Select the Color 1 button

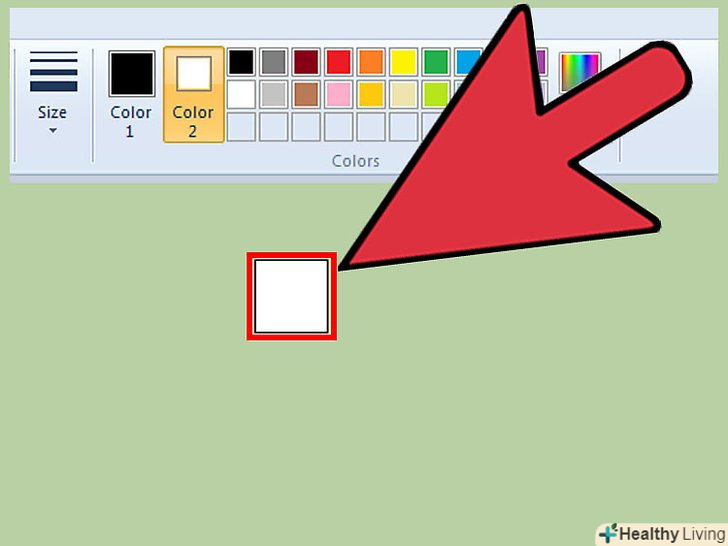click(131, 95)
